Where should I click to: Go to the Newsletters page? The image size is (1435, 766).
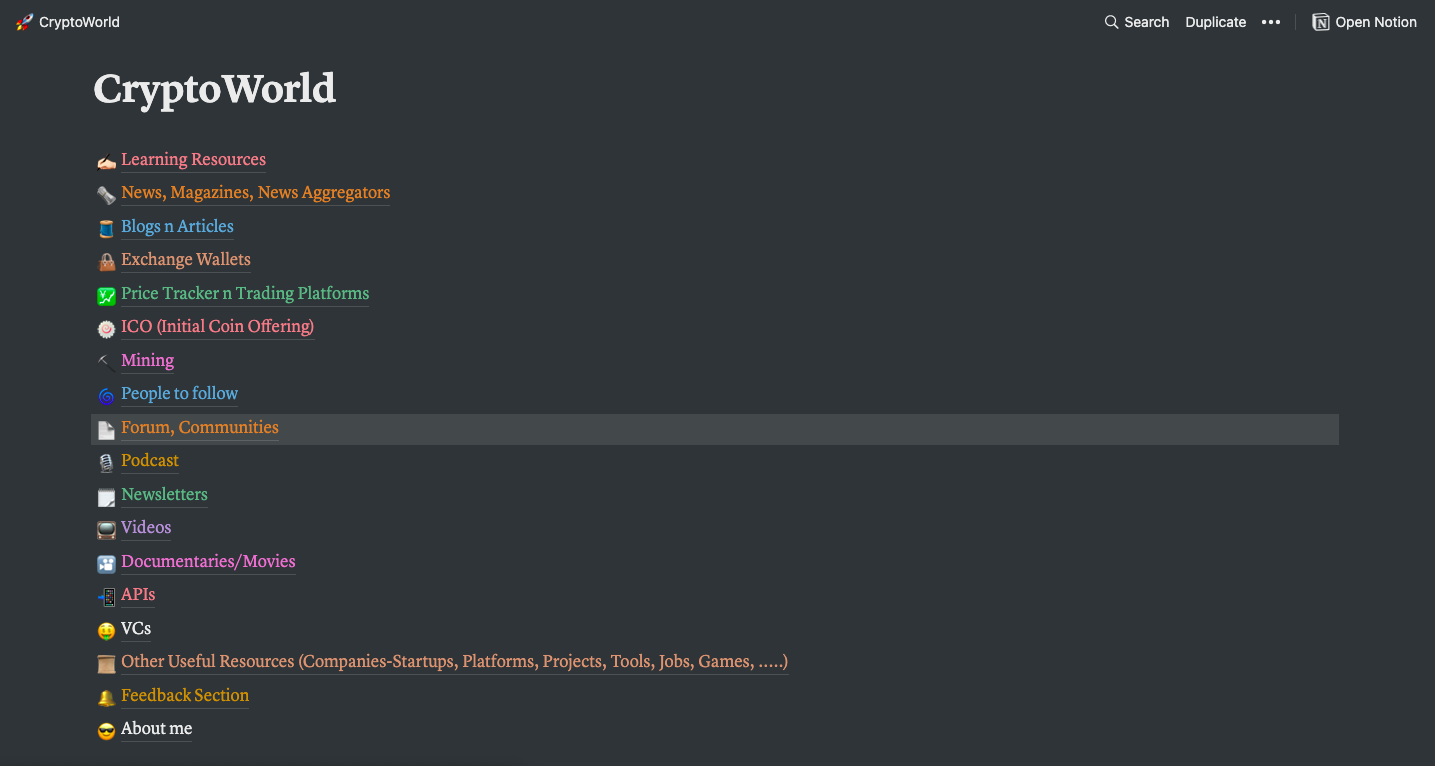coord(164,495)
